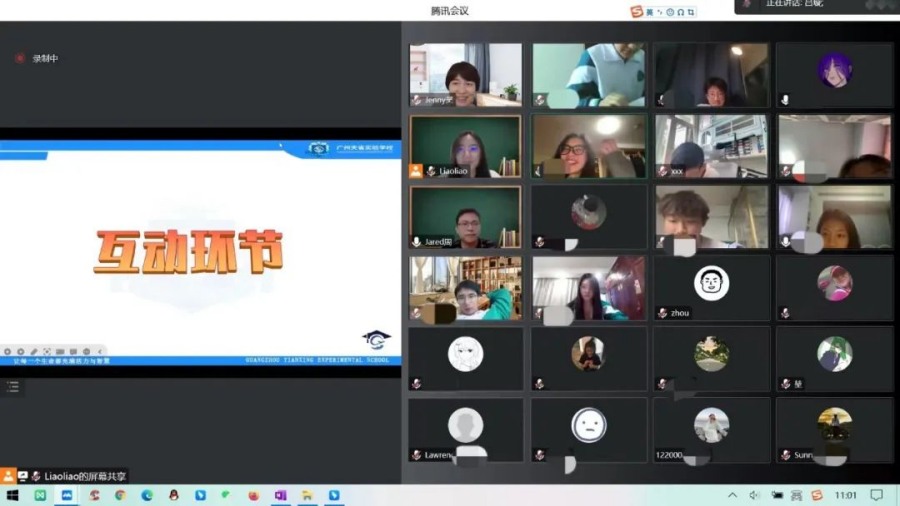900x506 pixels.
Task: Click the 互动环节 slide heading
Action: 189,251
